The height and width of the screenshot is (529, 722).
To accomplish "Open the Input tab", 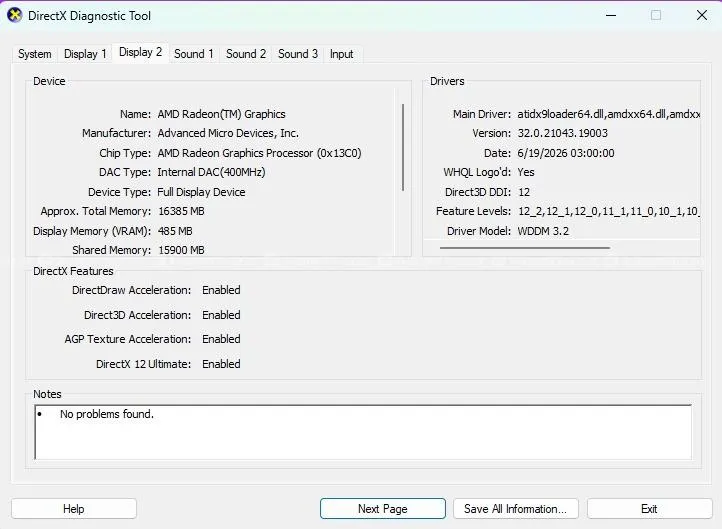I will 342,54.
